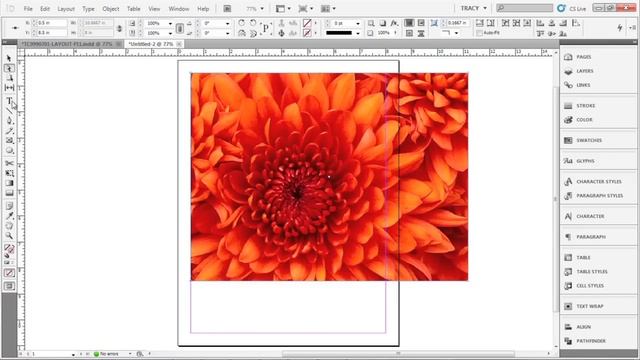This screenshot has height=360, width=640.
Task: Close the Untitled-2 document tab
Action: click(x=179, y=44)
